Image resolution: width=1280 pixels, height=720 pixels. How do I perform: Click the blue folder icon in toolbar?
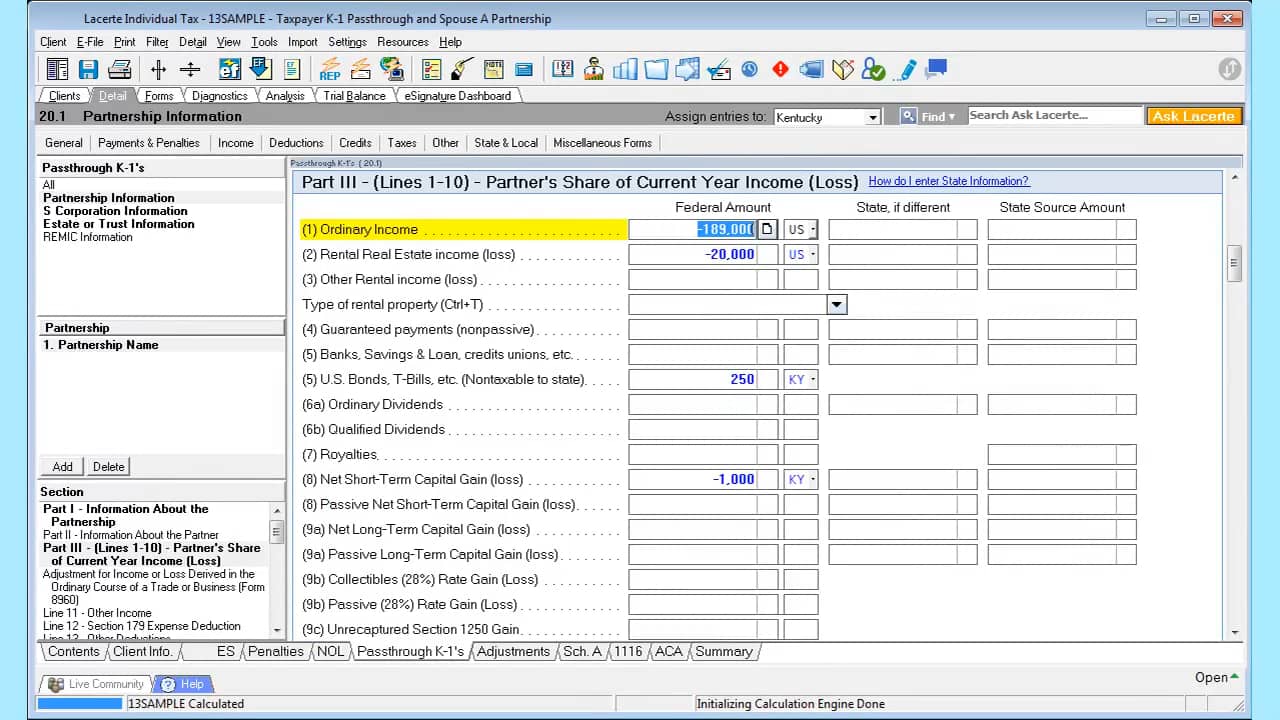pos(656,69)
